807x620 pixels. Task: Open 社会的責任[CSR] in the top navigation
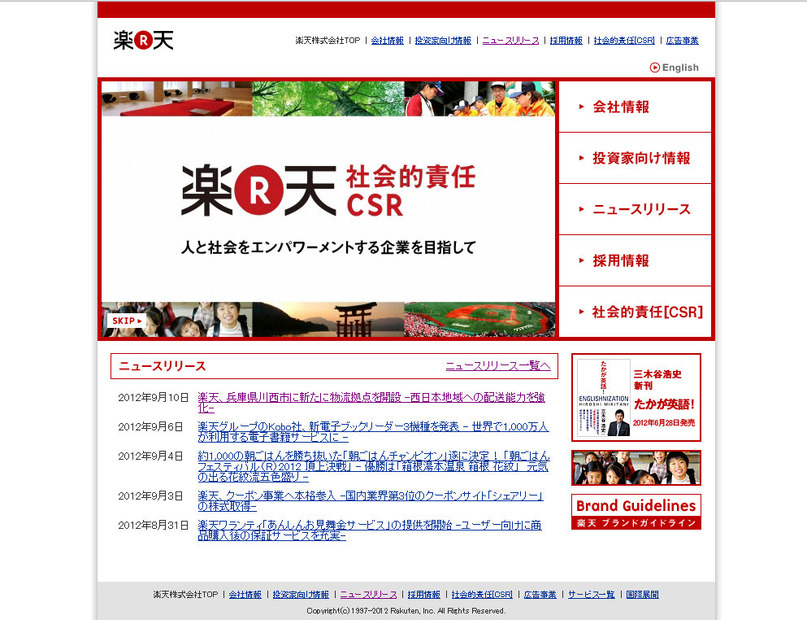[x=624, y=41]
